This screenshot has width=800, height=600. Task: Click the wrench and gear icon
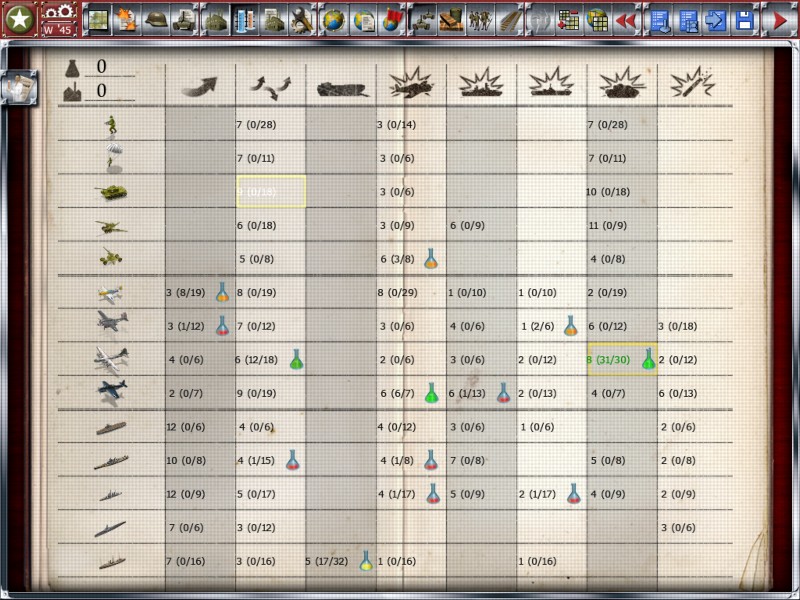pos(302,20)
